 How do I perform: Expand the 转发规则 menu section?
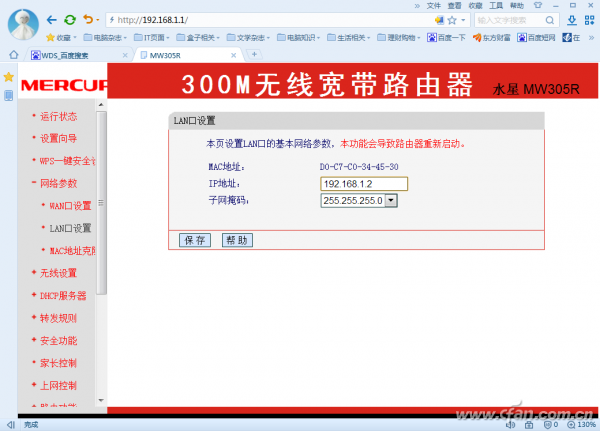point(59,318)
